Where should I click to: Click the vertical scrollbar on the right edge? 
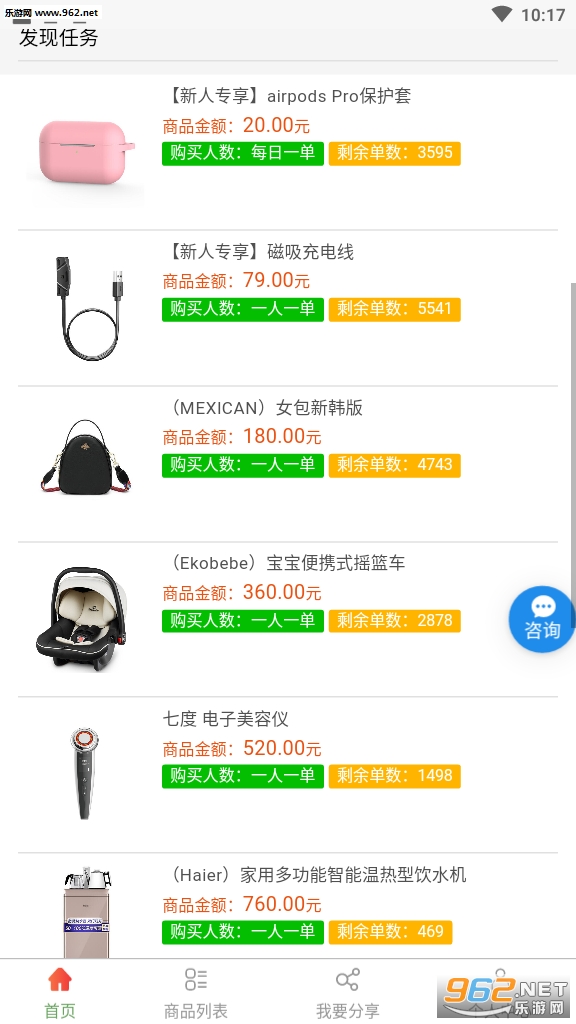tap(573, 455)
